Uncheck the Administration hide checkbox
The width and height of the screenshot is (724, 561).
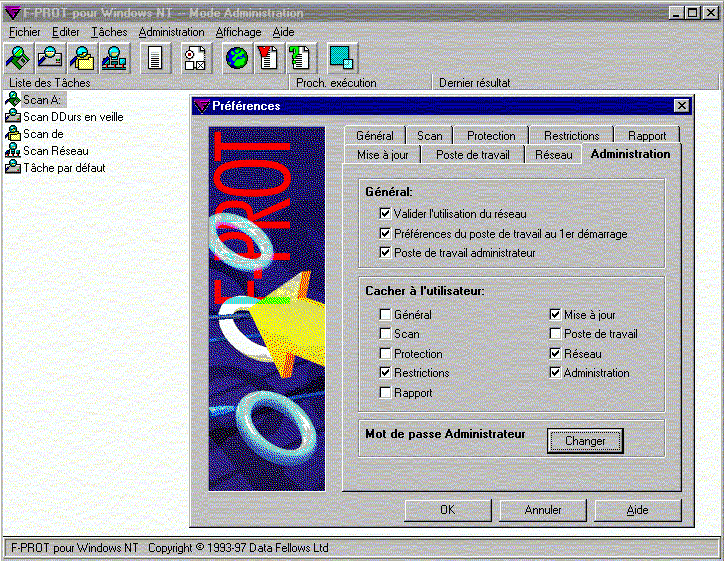point(555,372)
